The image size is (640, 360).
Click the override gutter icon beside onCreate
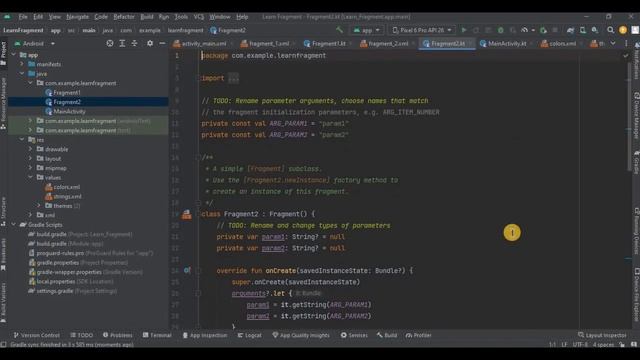click(x=187, y=270)
